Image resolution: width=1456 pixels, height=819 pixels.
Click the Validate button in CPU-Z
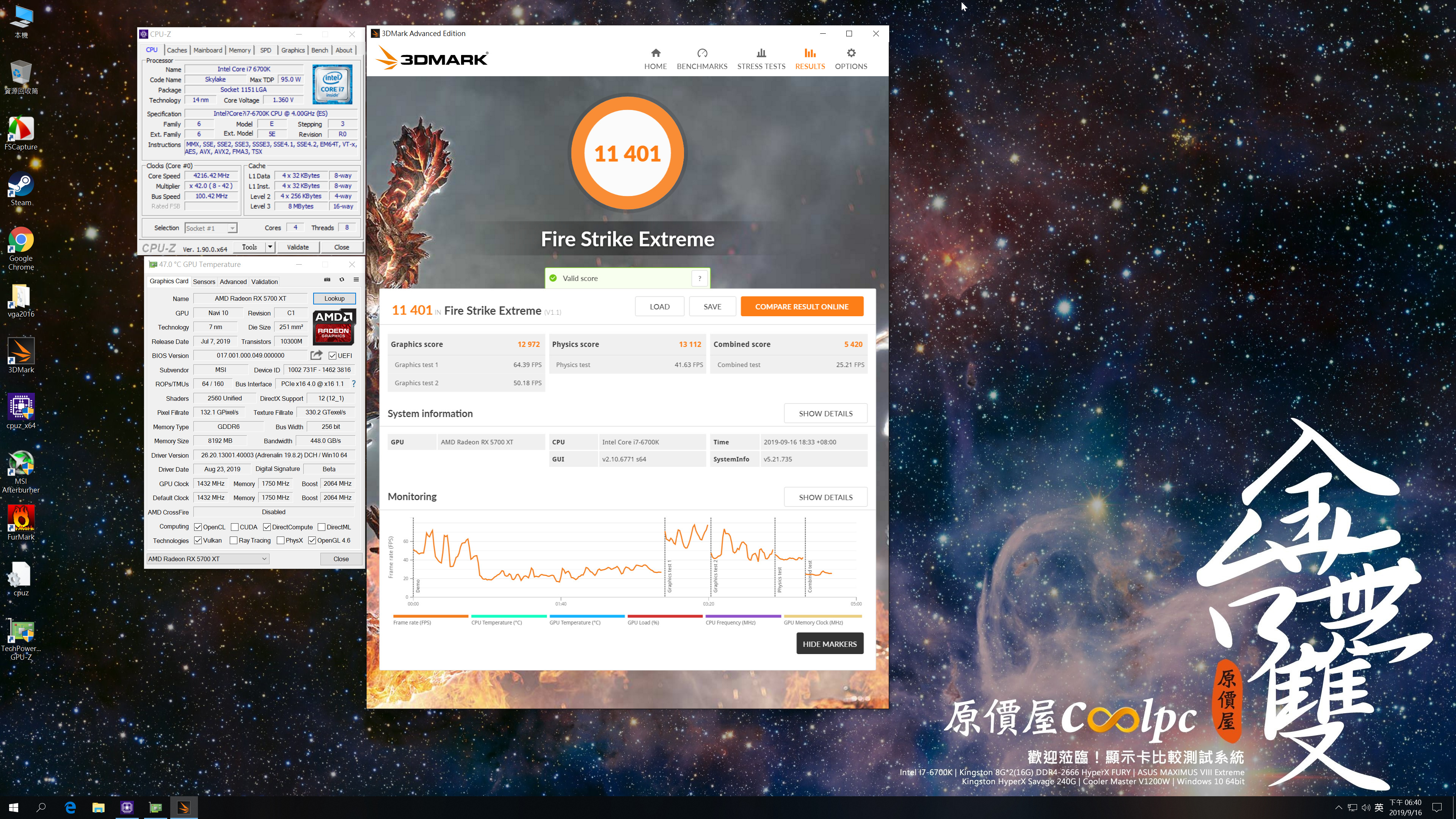tap(297, 247)
